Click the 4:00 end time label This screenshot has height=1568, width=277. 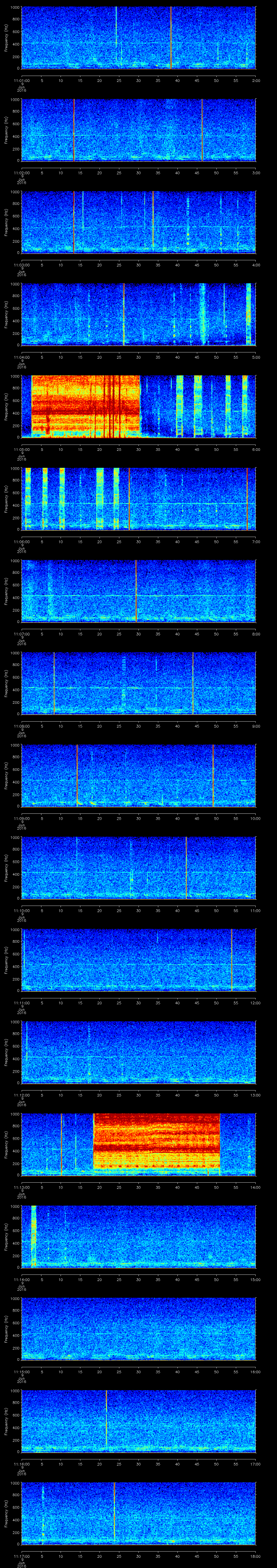coord(256,265)
